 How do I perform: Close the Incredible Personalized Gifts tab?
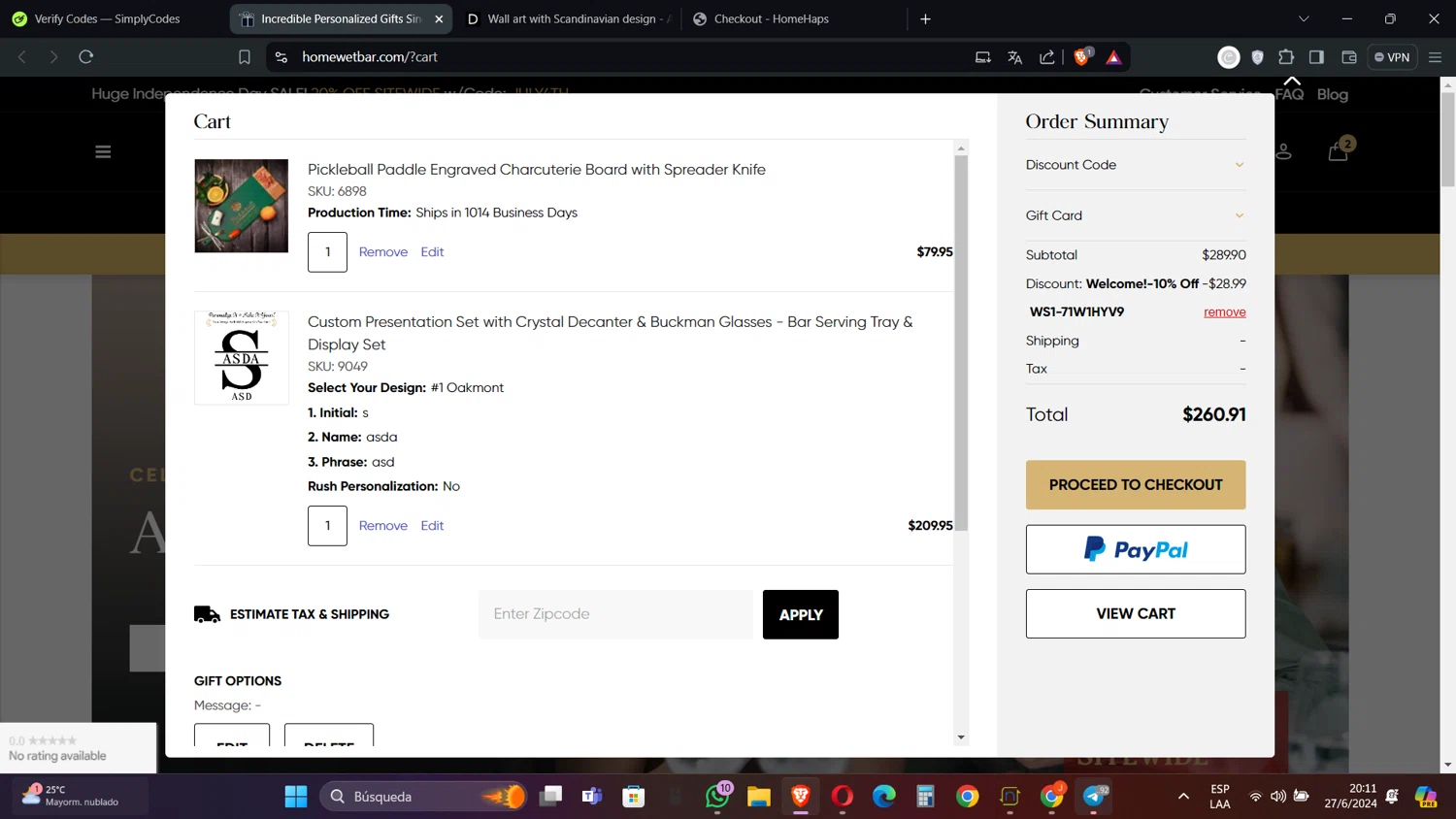click(x=439, y=18)
